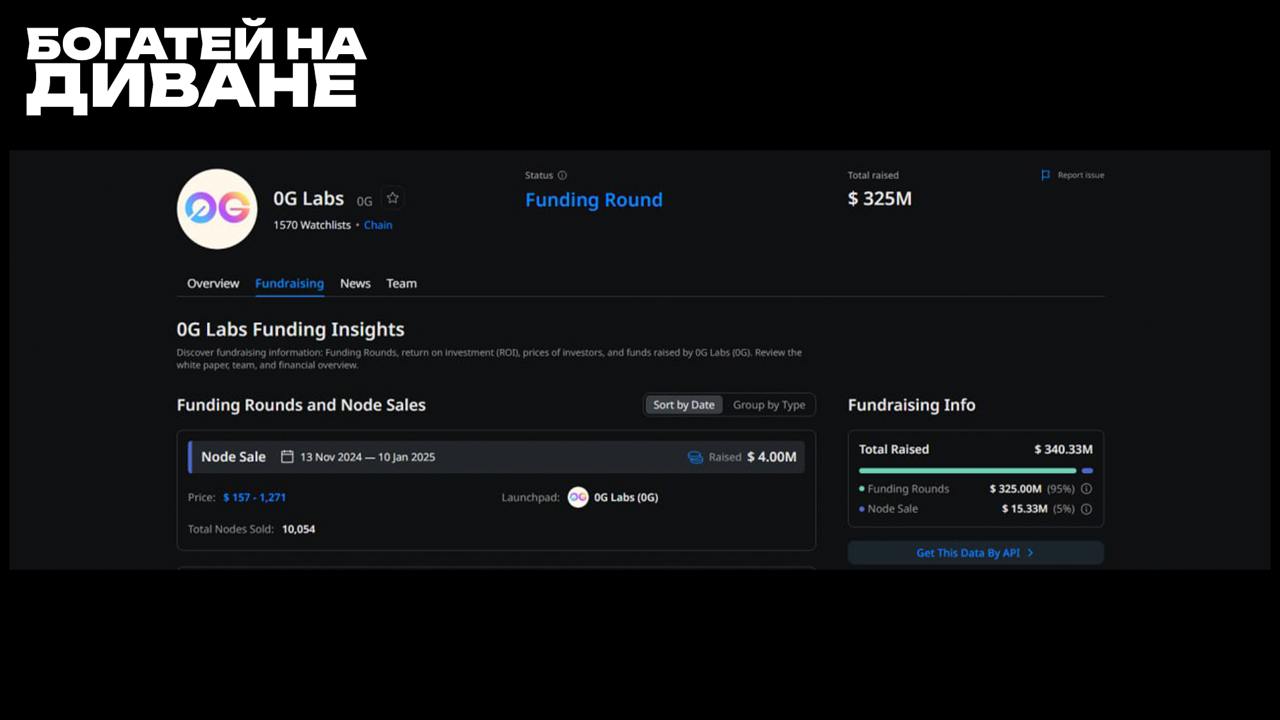Select Sort by Date option
The image size is (1280, 720).
tap(684, 405)
